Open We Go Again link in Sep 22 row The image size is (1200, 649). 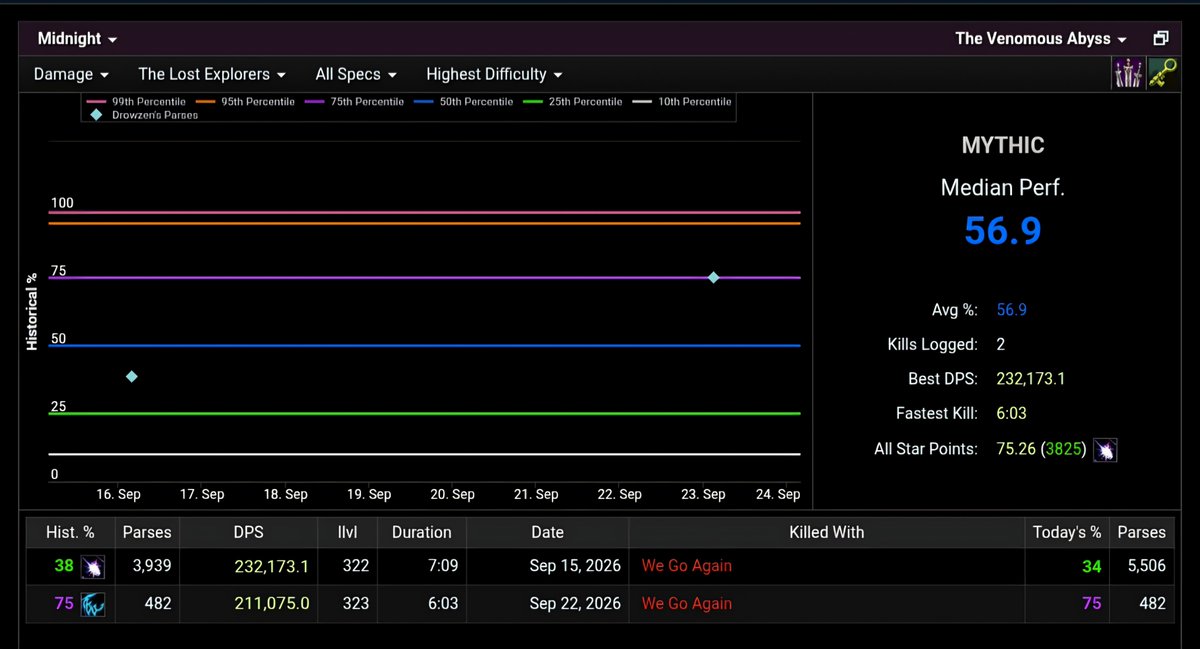(x=687, y=604)
